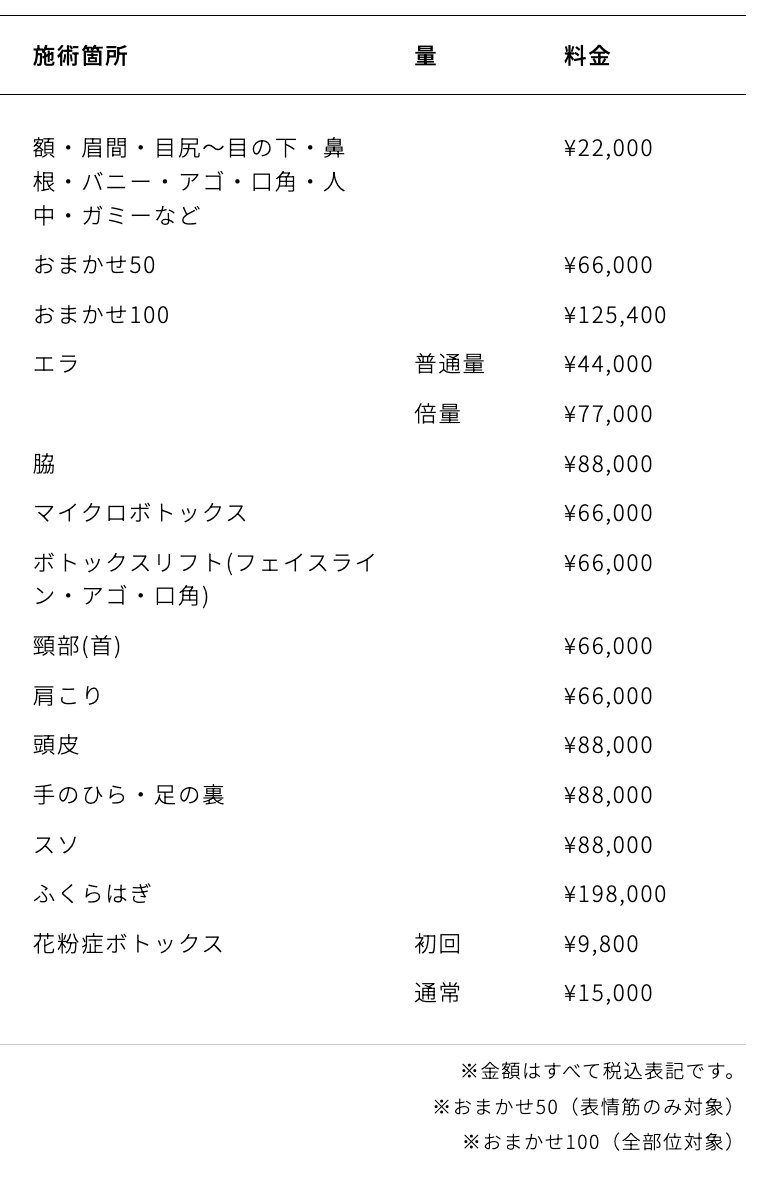Click the マイクロボトックス row label
The width and height of the screenshot is (758, 1188).
pyautogui.click(x=140, y=514)
